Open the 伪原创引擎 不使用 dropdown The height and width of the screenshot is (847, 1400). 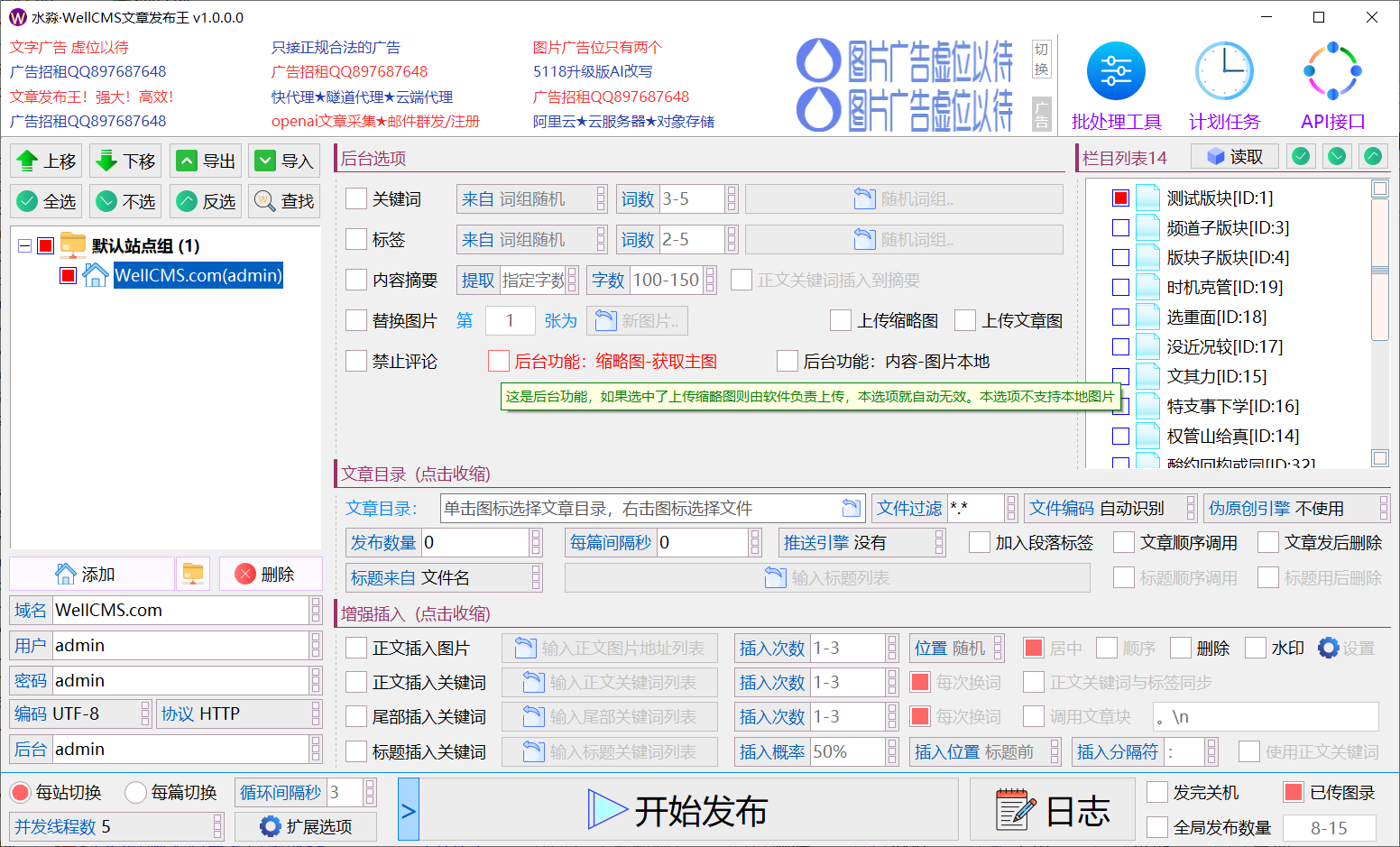point(1296,508)
